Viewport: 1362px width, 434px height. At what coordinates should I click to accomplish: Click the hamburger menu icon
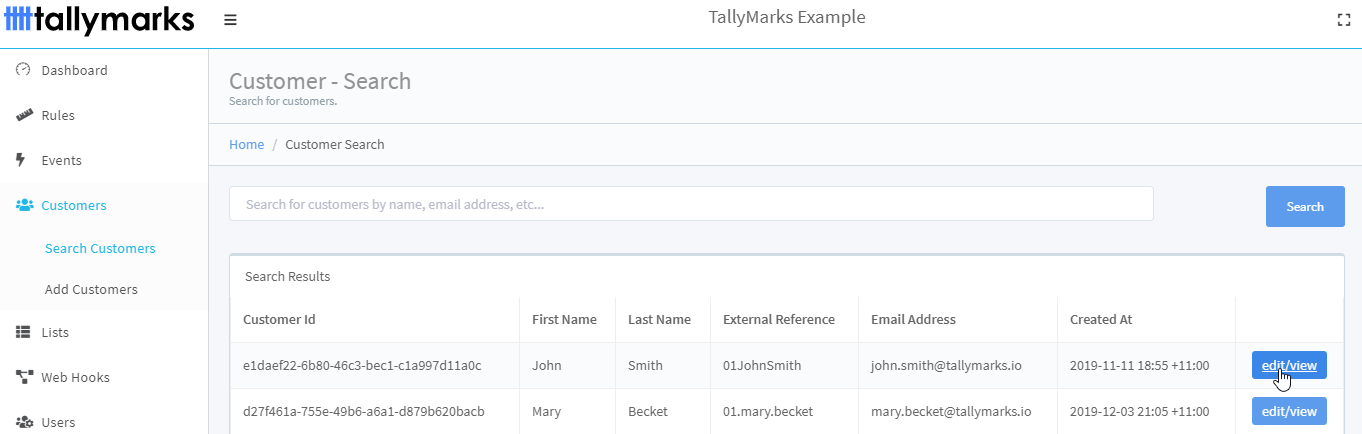pos(230,20)
